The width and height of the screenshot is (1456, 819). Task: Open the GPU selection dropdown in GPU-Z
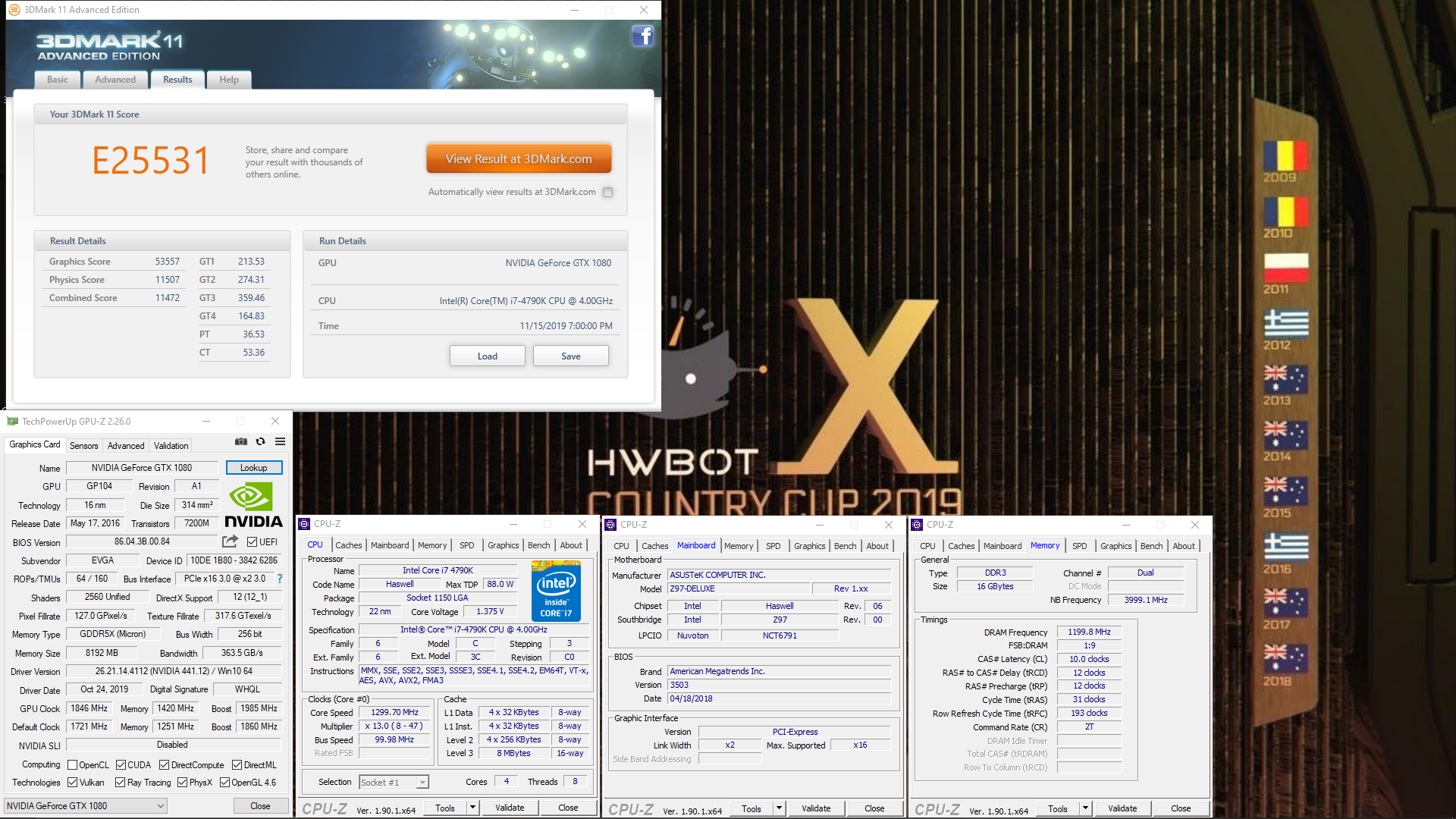click(x=86, y=806)
